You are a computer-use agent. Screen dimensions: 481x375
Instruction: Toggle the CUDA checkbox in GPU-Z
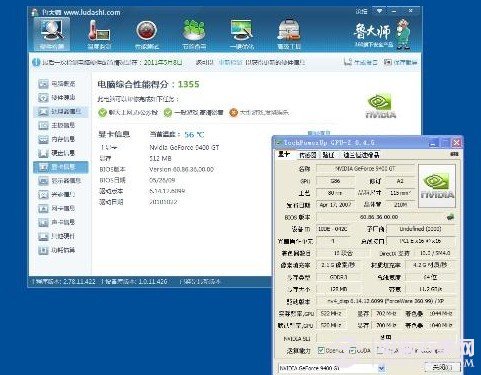[x=352, y=350]
